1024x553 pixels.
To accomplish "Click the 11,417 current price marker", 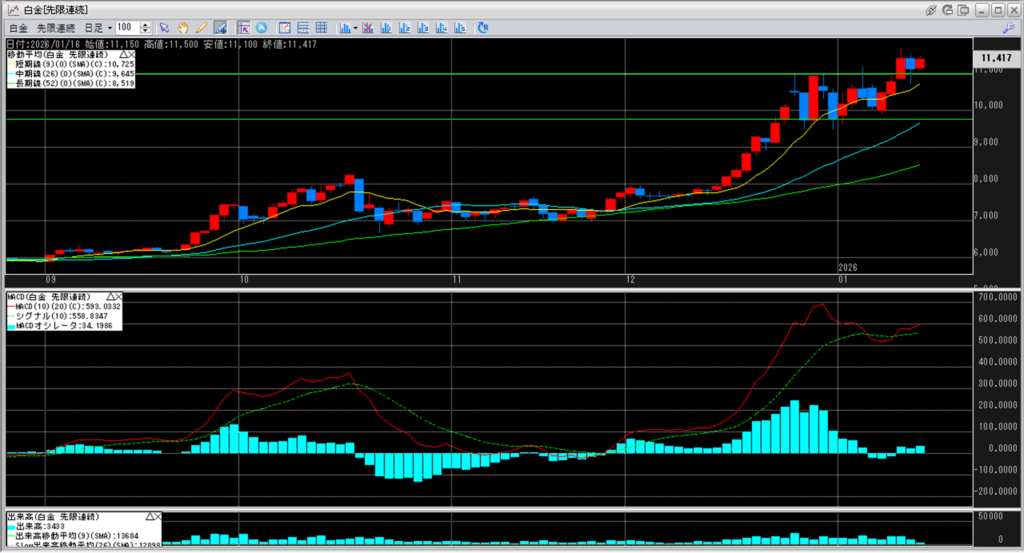I will pyautogui.click(x=995, y=60).
